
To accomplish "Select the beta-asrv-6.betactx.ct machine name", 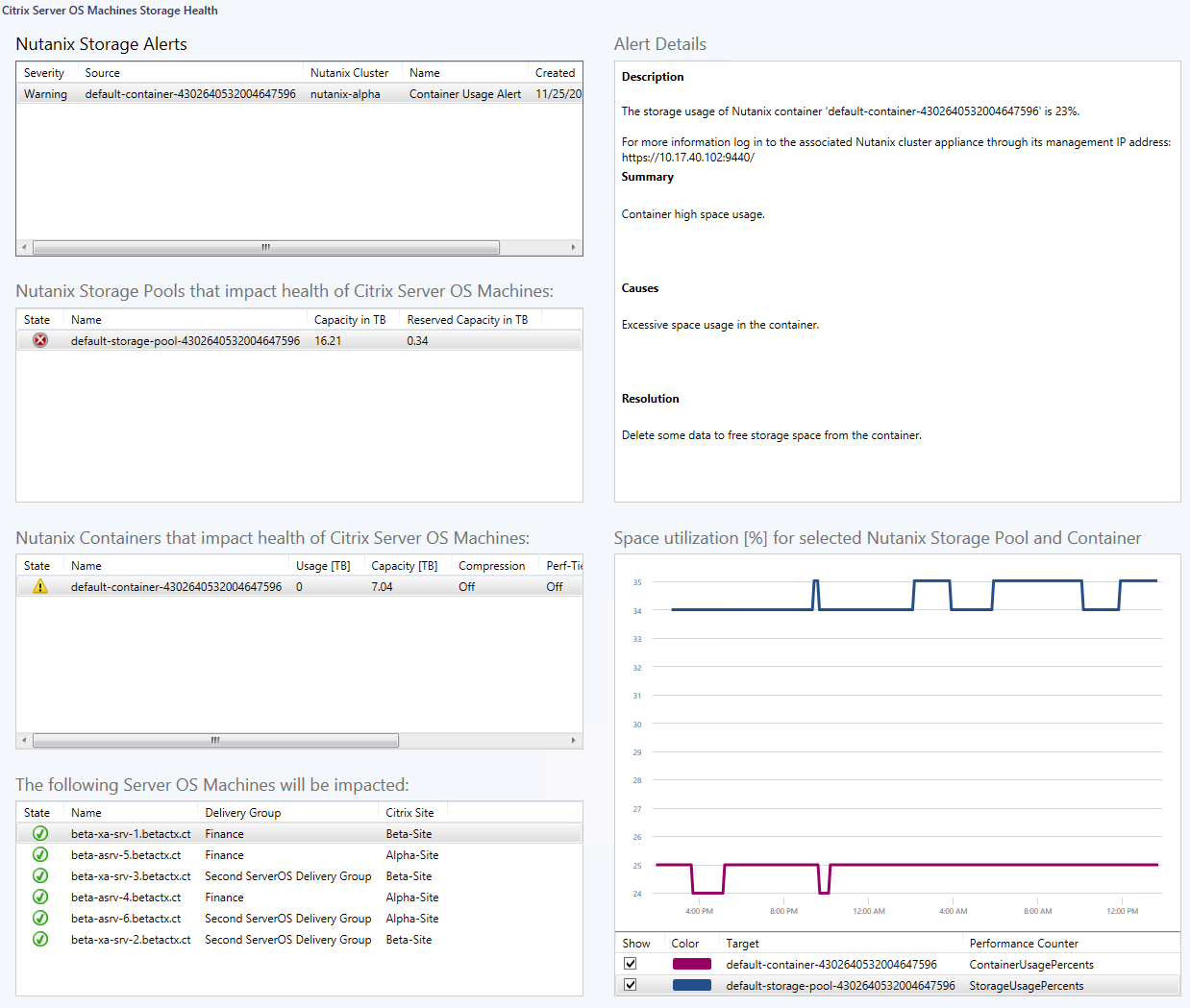I will click(x=126, y=919).
